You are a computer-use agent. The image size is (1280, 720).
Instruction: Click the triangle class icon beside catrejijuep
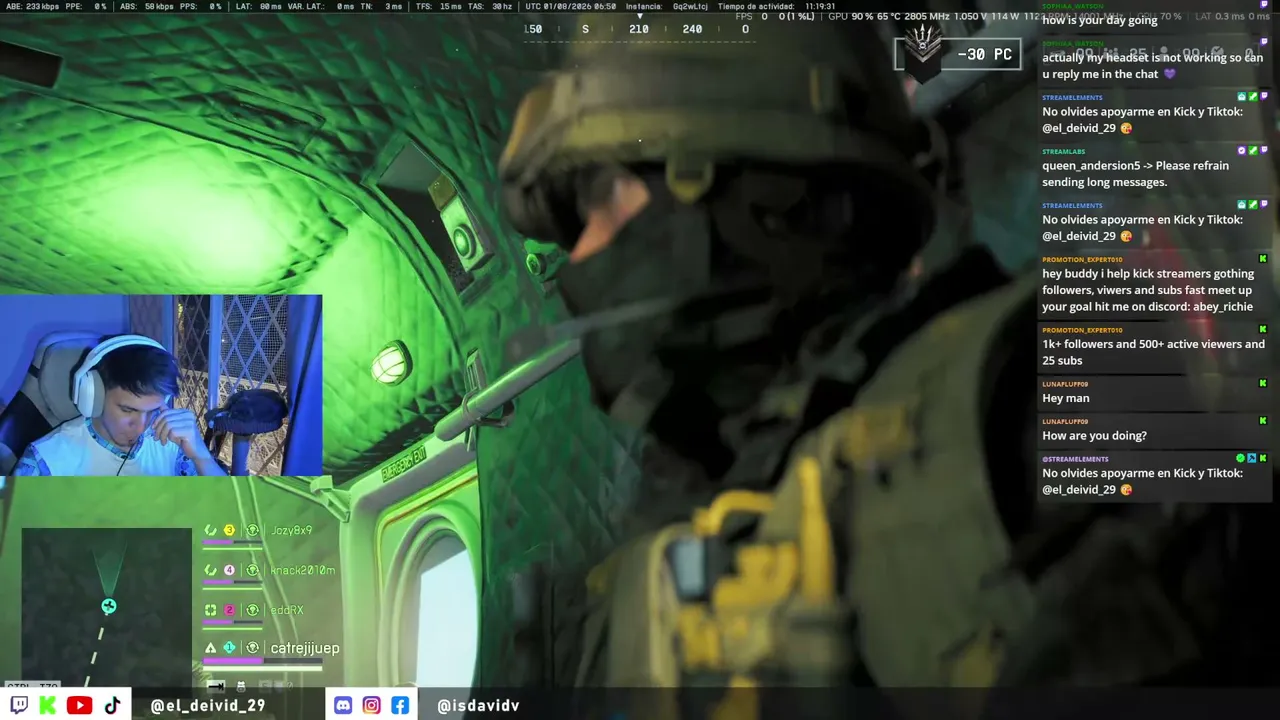210,648
